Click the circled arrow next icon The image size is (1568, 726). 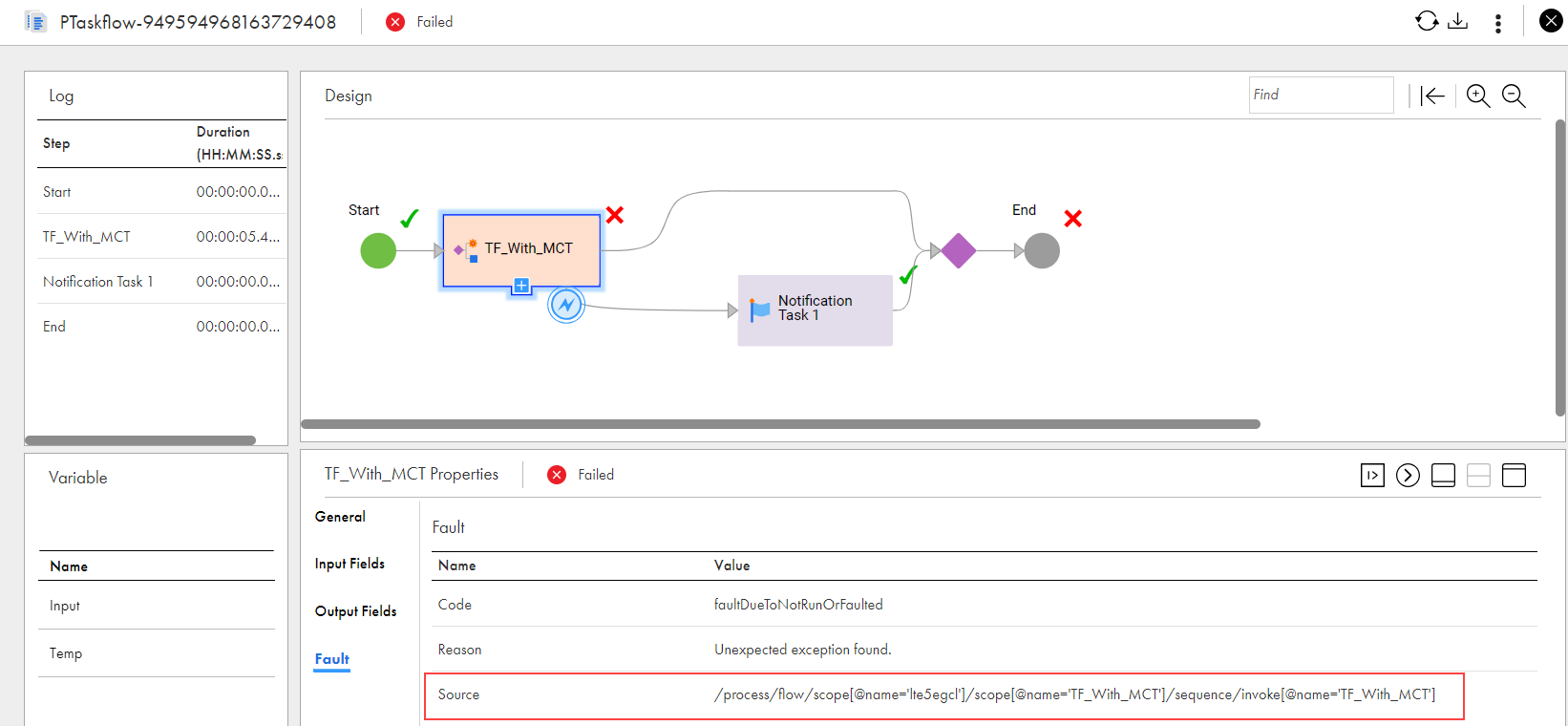tap(1408, 475)
